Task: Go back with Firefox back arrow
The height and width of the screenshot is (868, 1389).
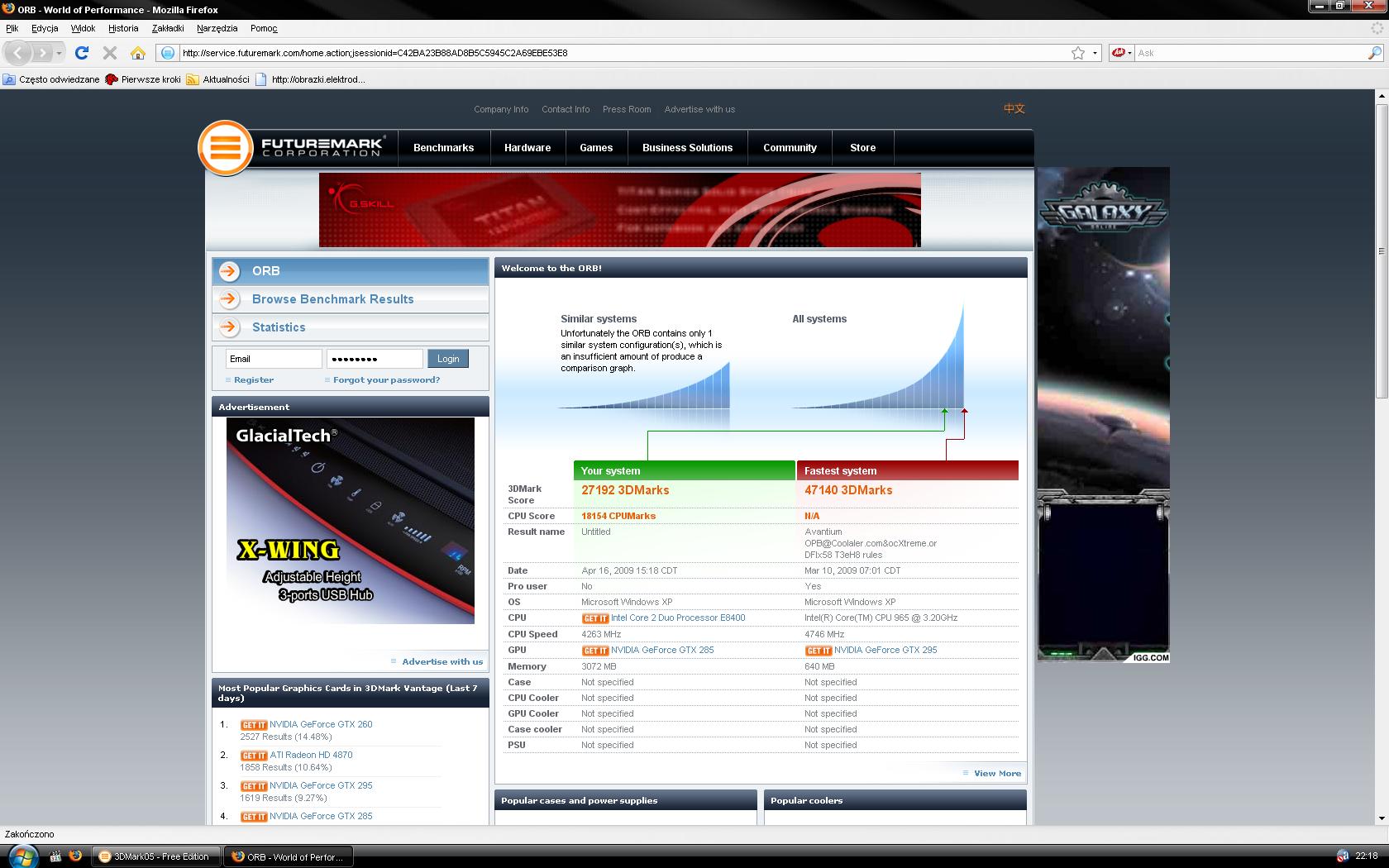Action: (x=18, y=53)
